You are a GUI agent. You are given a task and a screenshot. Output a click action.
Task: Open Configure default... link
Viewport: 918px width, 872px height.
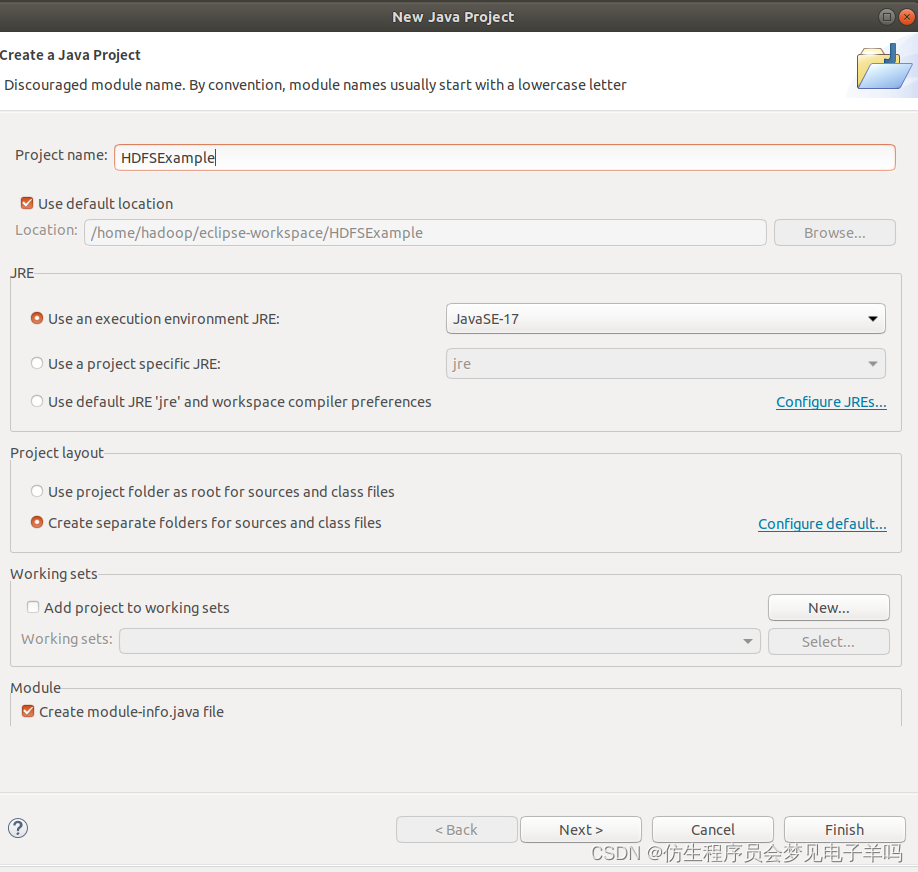click(823, 524)
